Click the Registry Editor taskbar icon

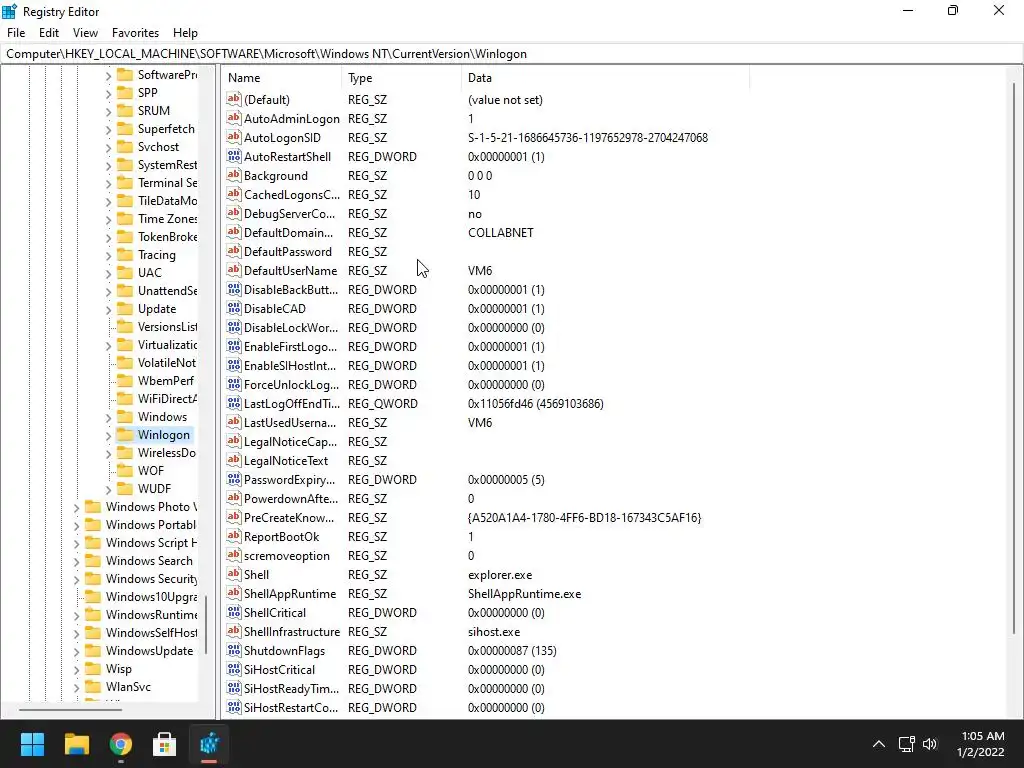(209, 744)
